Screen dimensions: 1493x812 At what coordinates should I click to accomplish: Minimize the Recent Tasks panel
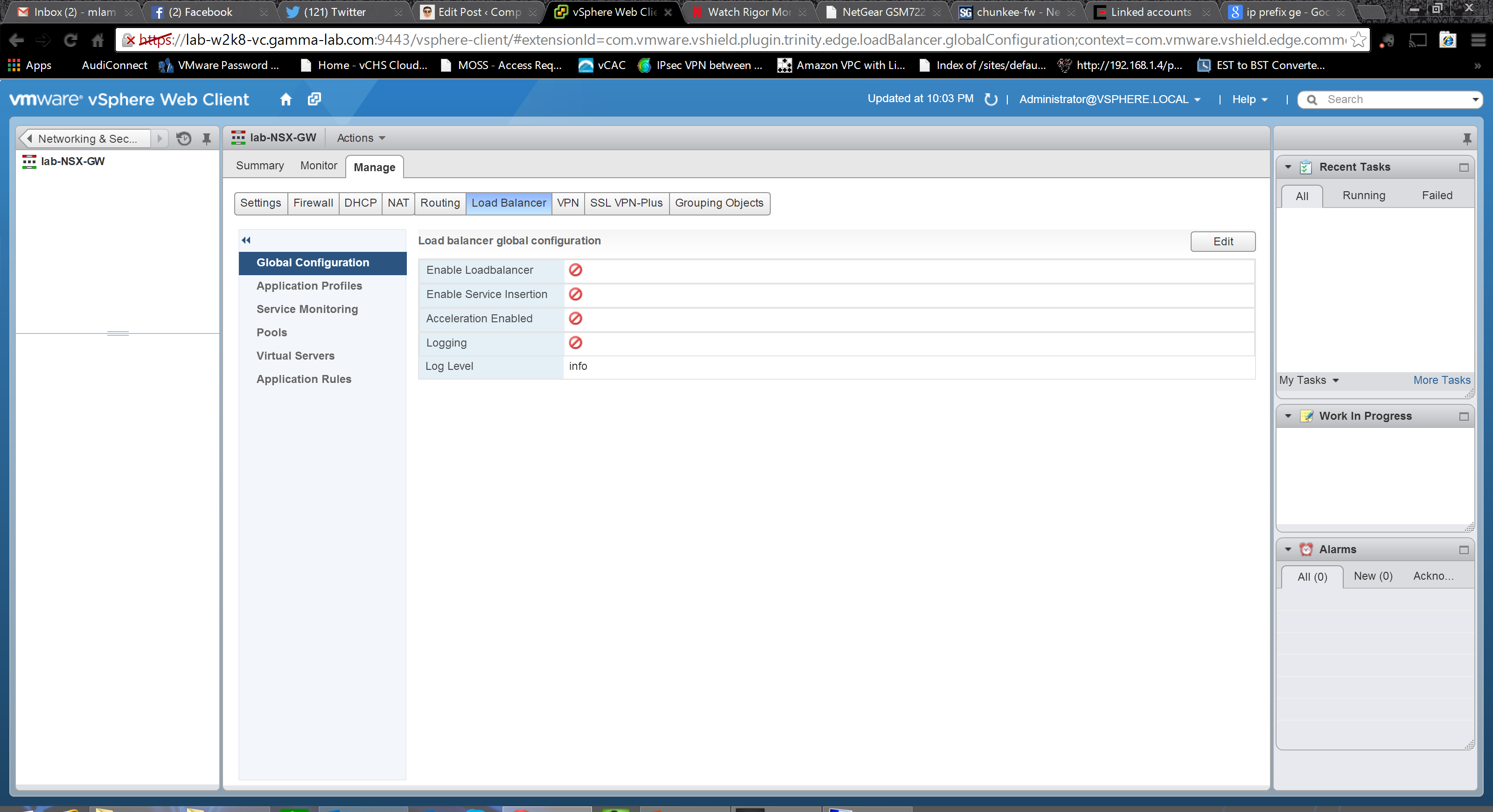point(1464,167)
